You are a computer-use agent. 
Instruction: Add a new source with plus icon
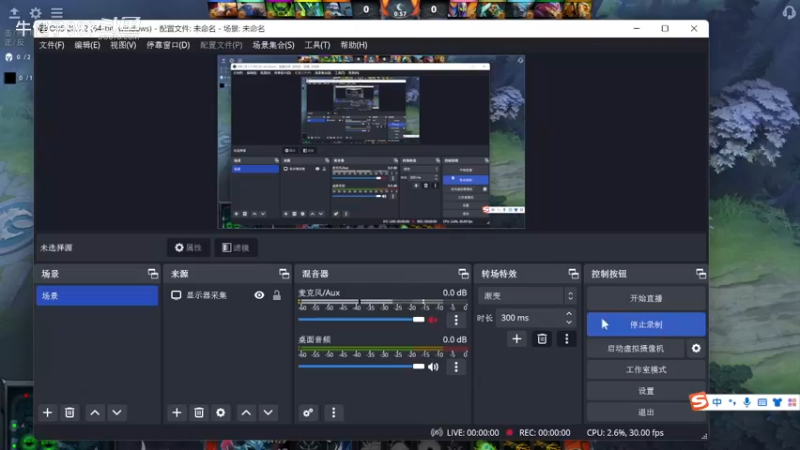pyautogui.click(x=177, y=412)
